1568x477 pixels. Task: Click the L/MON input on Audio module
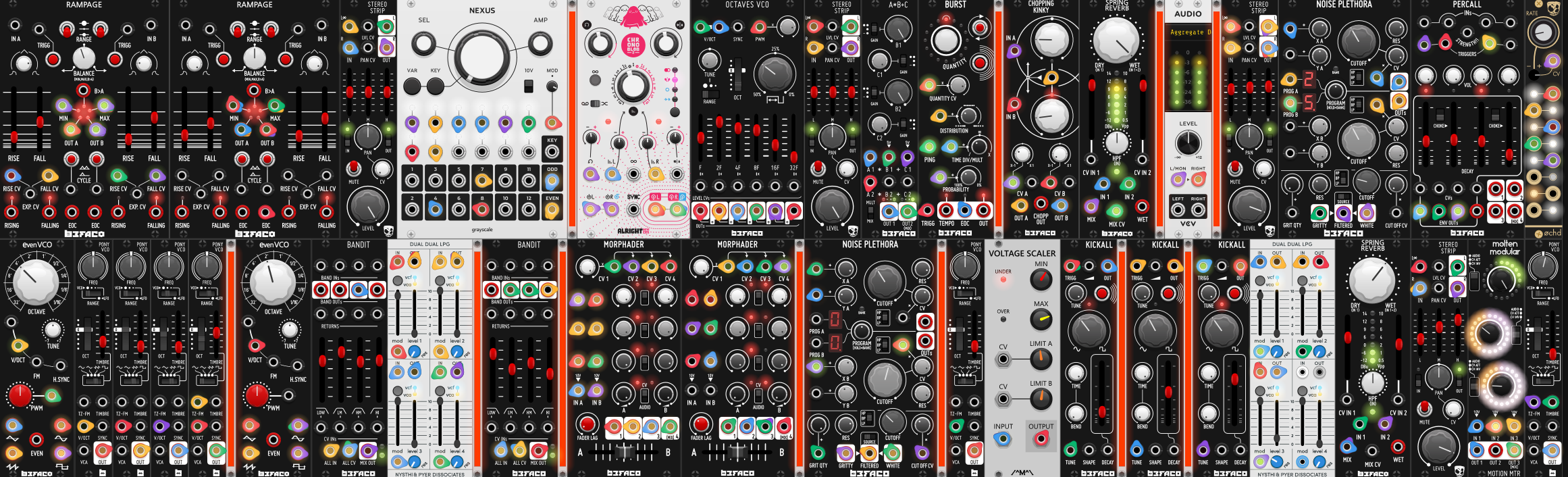[1178, 179]
